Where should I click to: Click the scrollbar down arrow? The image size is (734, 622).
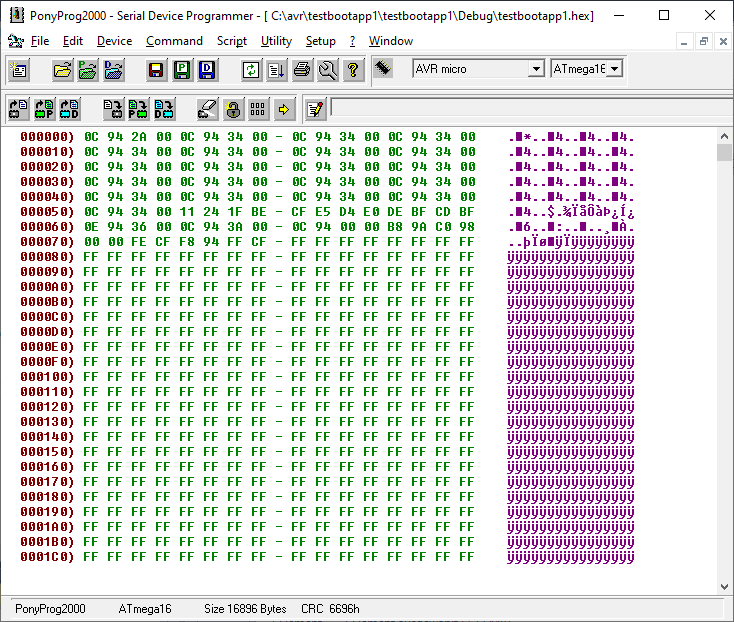click(724, 586)
